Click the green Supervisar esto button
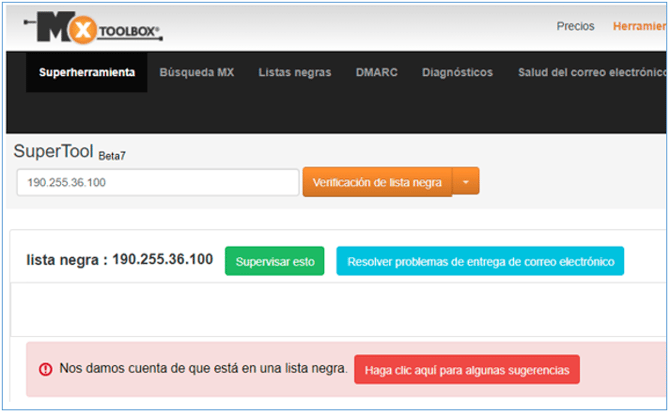This screenshot has height=414, width=670. coord(275,261)
